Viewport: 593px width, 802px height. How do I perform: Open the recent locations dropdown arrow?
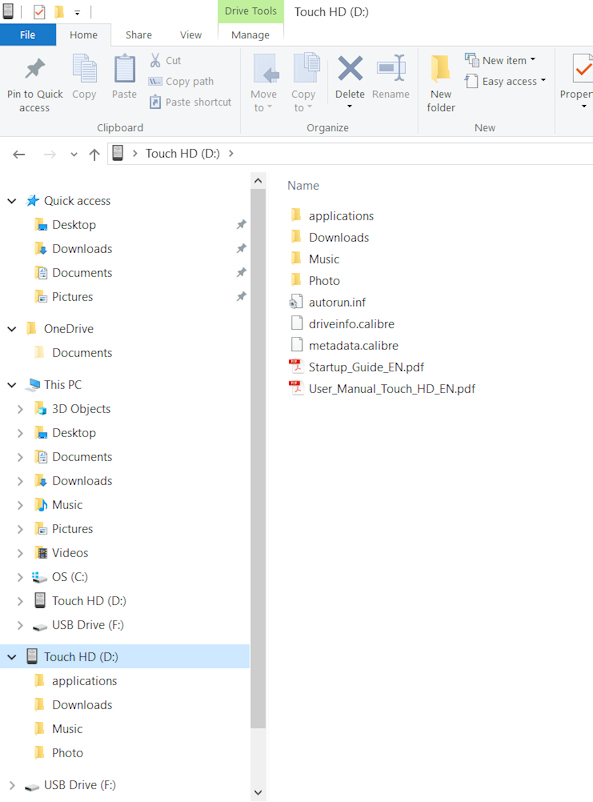coord(74,154)
